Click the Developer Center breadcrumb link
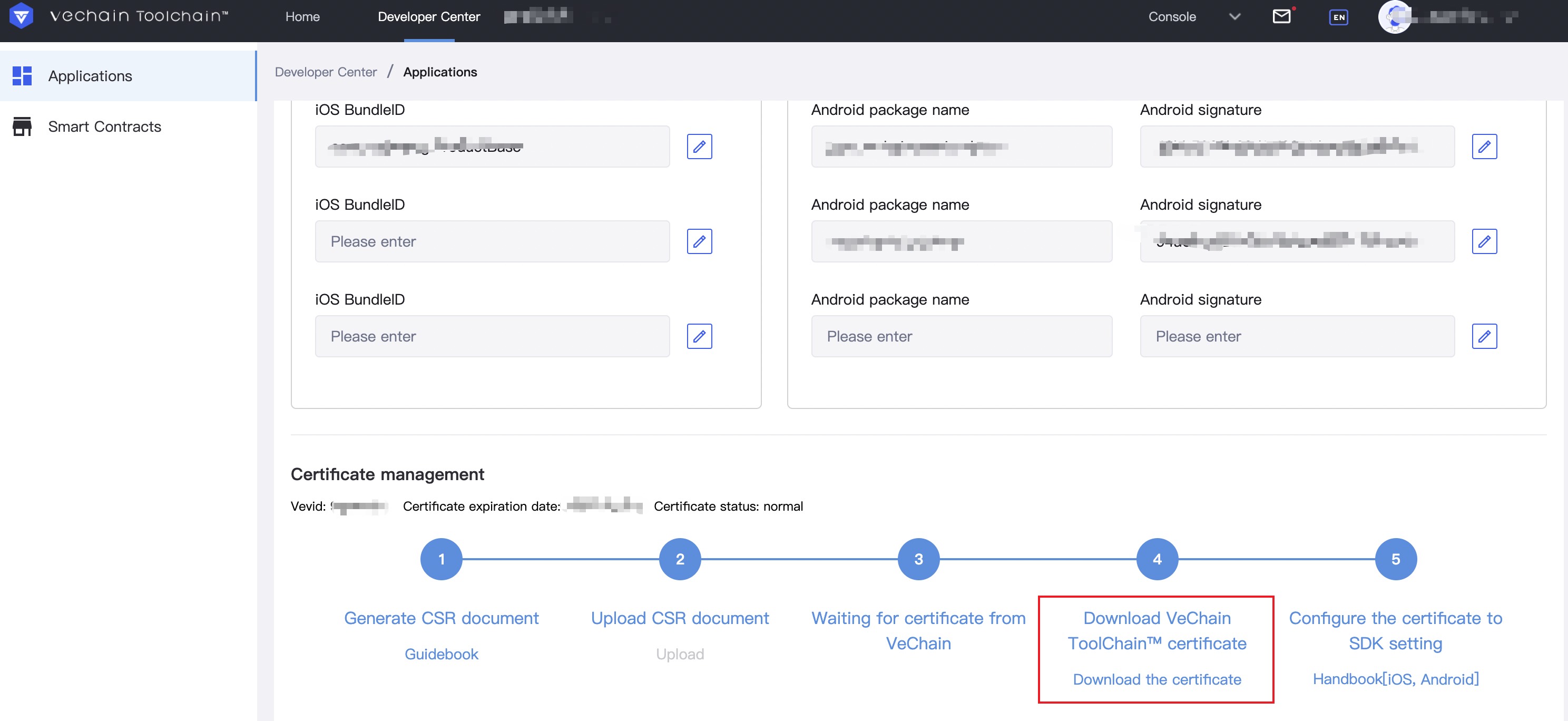 (x=326, y=72)
